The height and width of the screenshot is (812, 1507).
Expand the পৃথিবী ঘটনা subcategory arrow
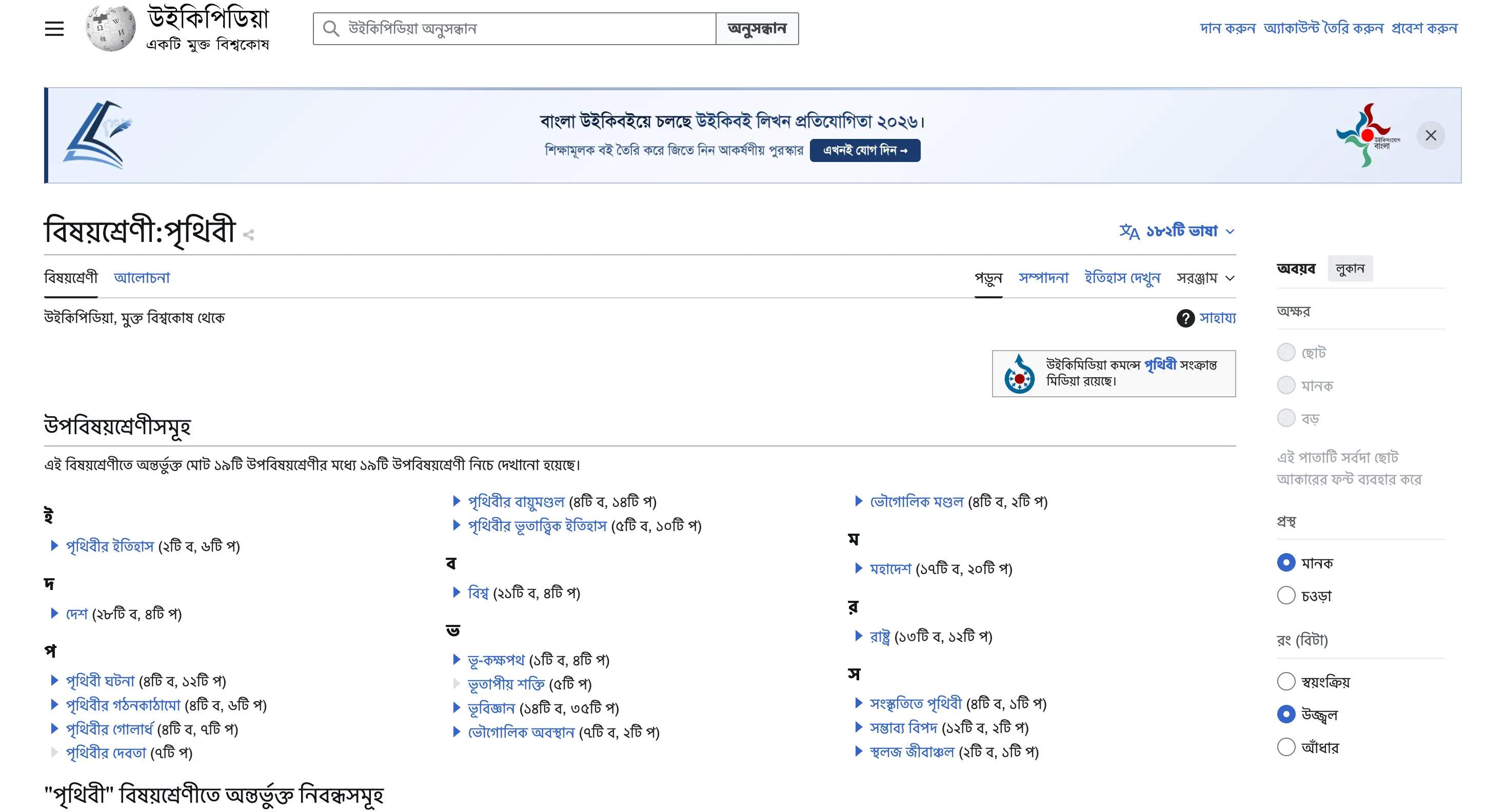(54, 680)
